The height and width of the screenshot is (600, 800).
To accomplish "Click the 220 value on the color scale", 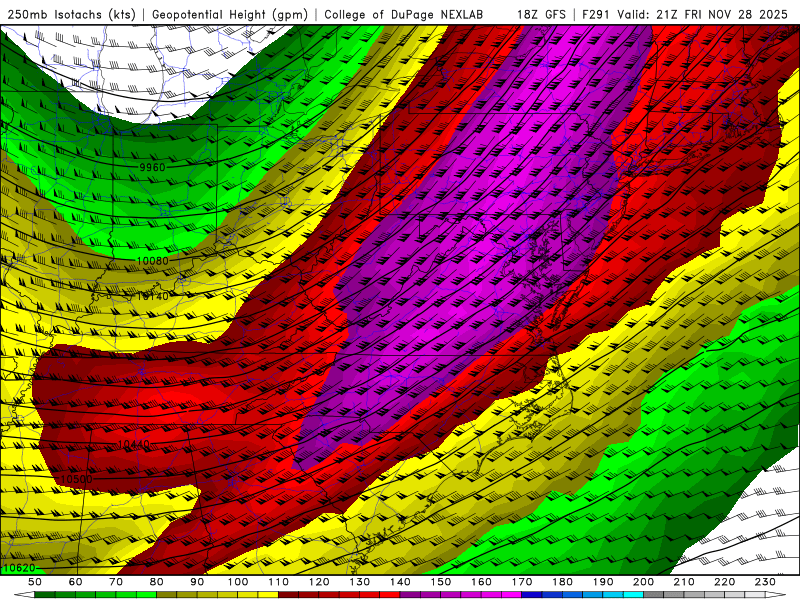I will tap(724, 582).
